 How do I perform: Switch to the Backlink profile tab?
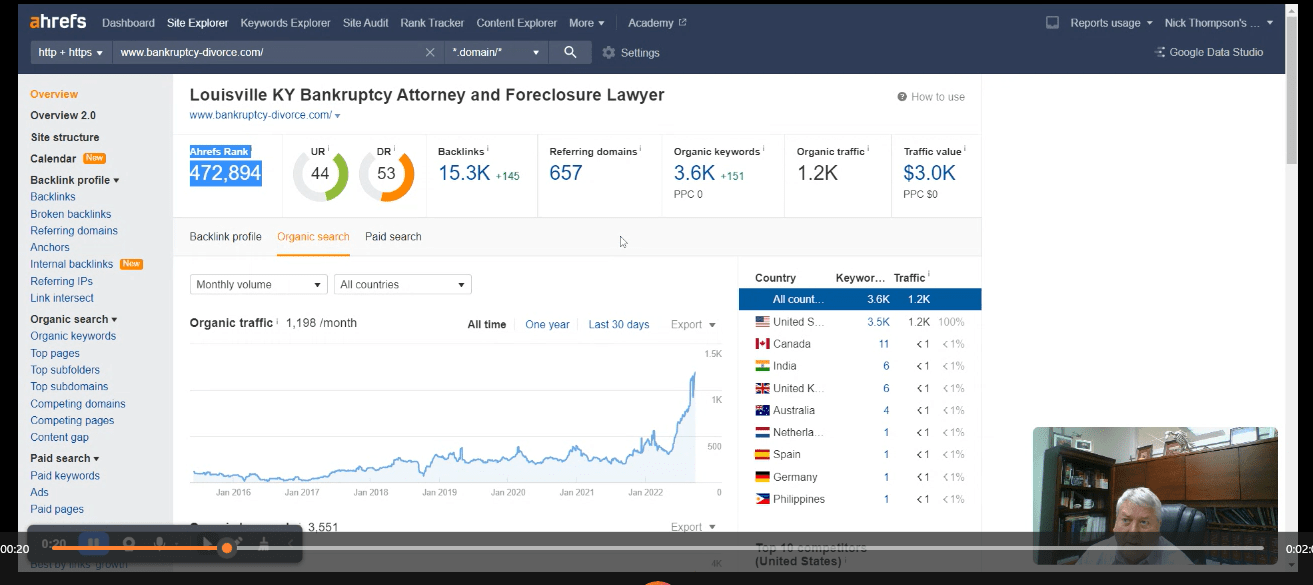(225, 237)
